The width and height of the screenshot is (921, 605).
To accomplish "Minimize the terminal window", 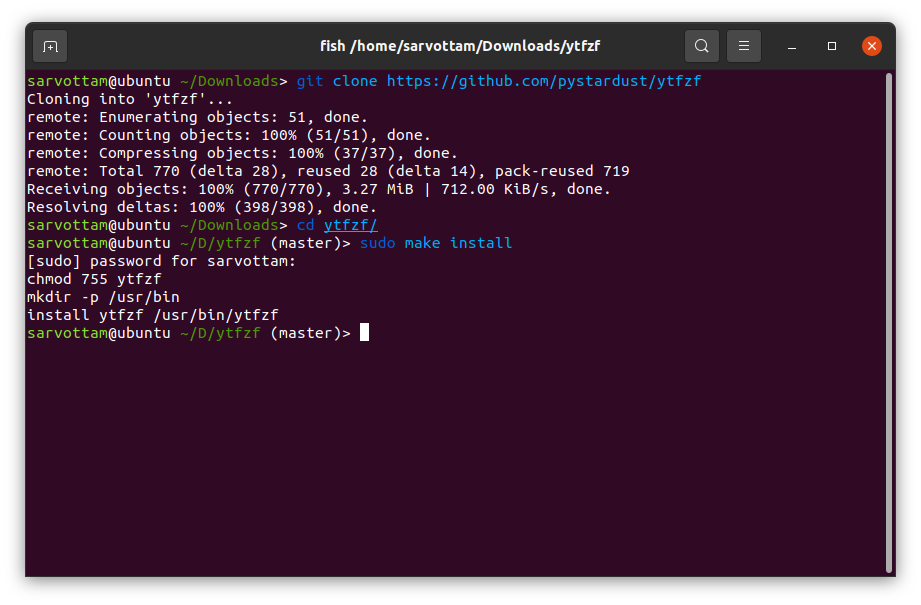I will (792, 46).
